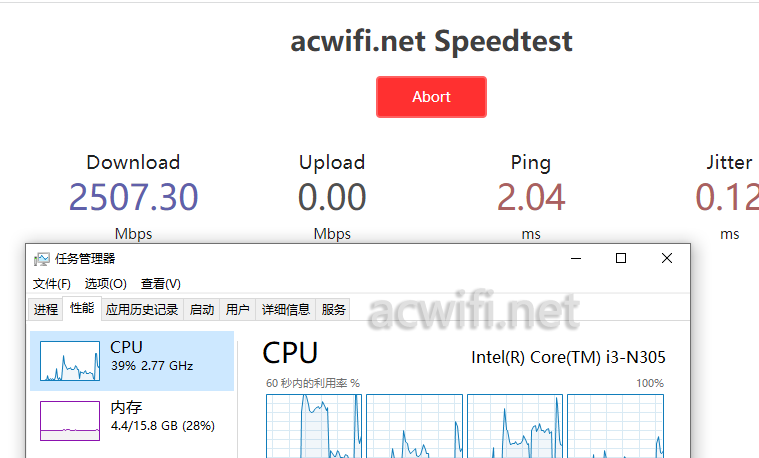Select the 内存 memory usage thumbnail

70,421
